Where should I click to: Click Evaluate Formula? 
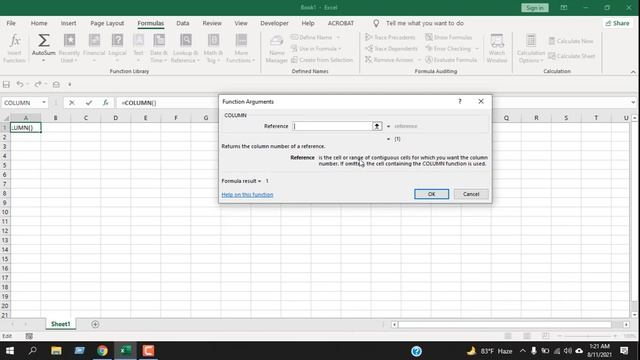click(451, 60)
